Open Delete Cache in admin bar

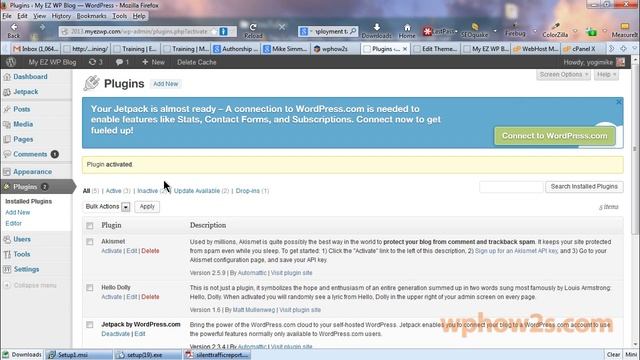[x=197, y=62]
